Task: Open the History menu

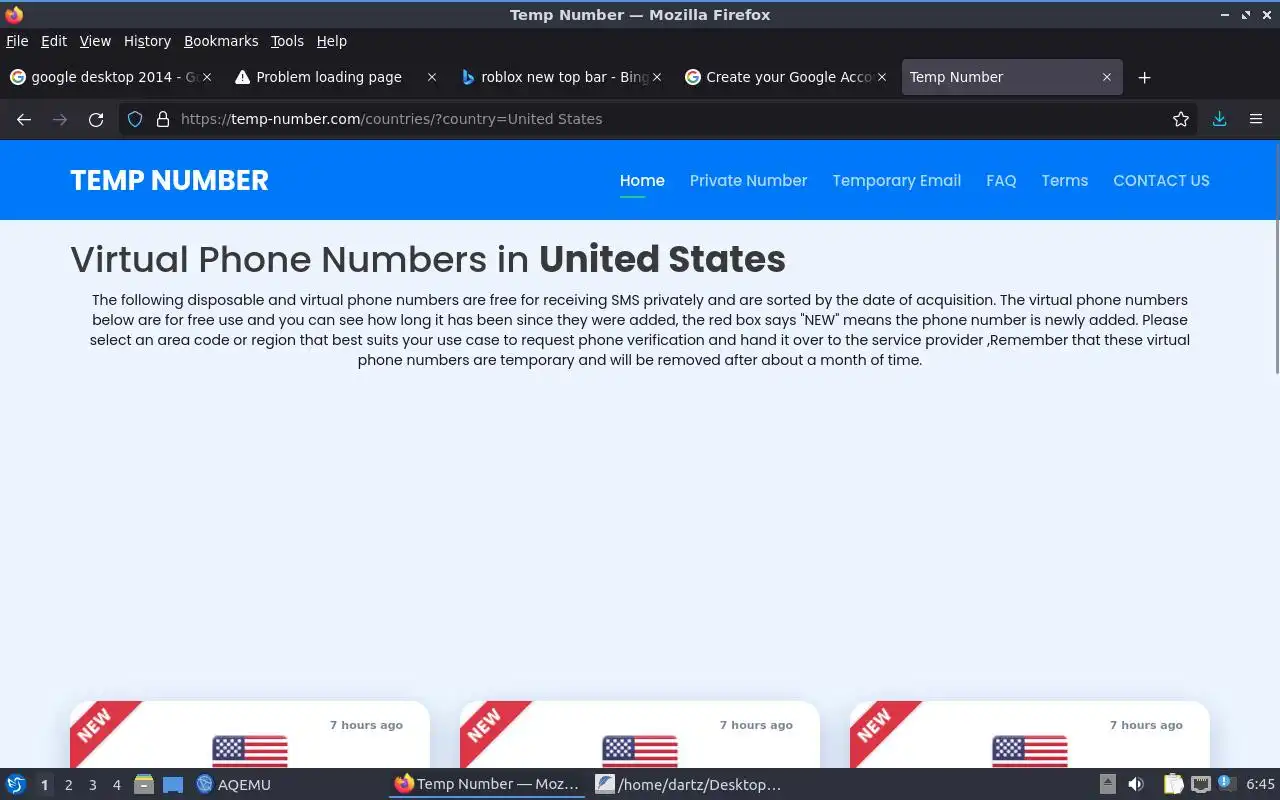Action: click(147, 41)
